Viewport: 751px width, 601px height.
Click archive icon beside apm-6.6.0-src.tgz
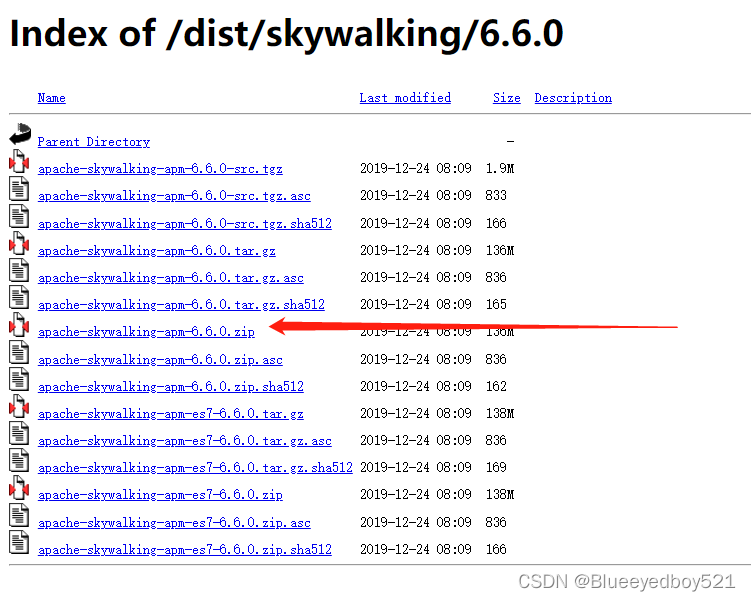[x=19, y=161]
